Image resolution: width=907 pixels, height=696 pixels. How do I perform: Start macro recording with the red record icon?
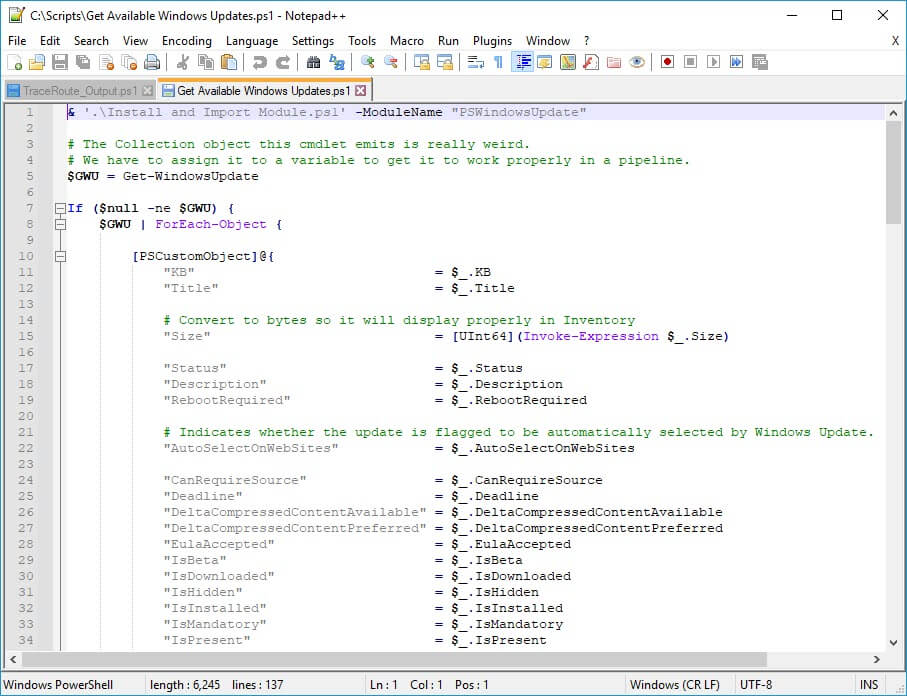(x=667, y=62)
